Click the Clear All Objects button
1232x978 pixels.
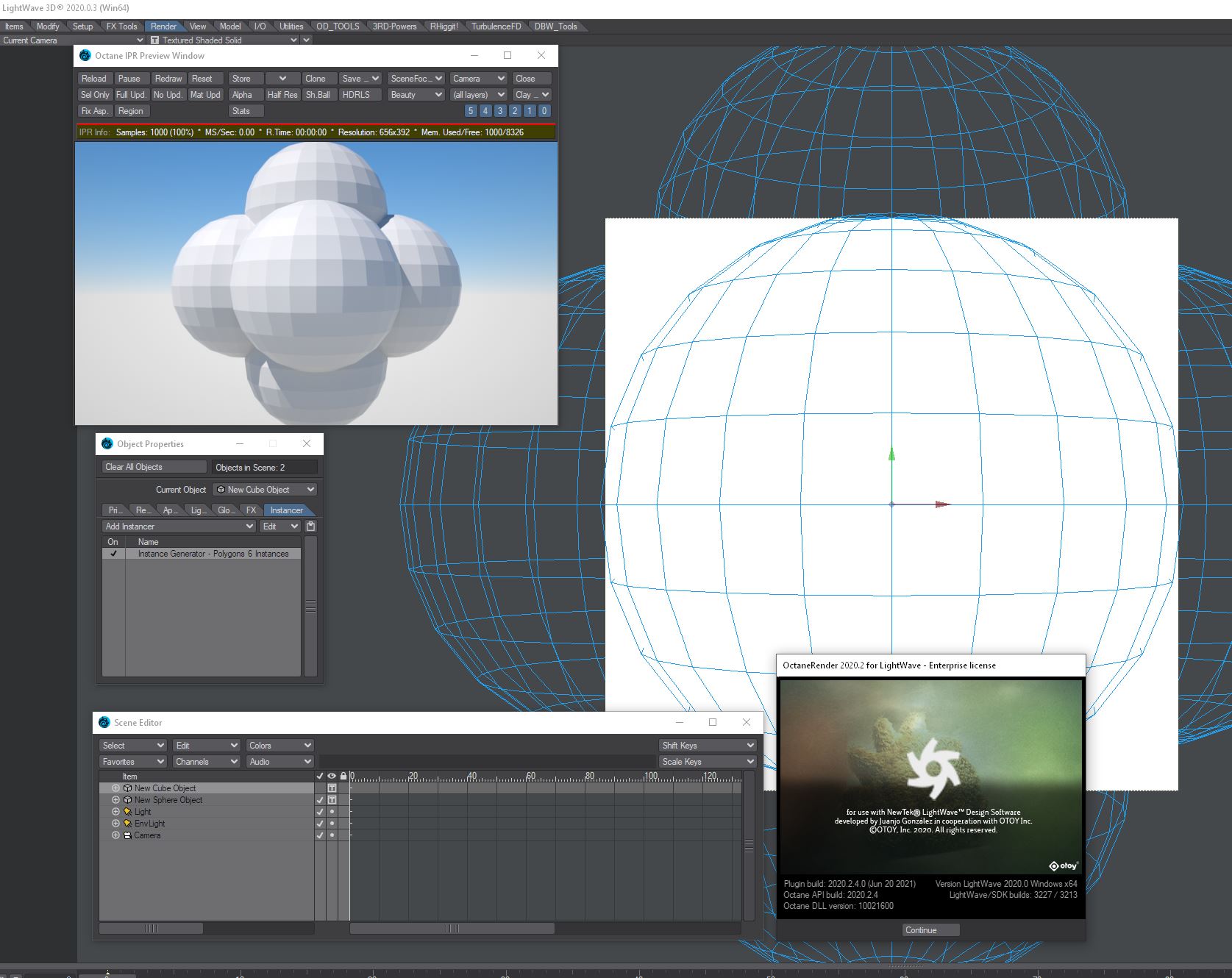pos(154,467)
